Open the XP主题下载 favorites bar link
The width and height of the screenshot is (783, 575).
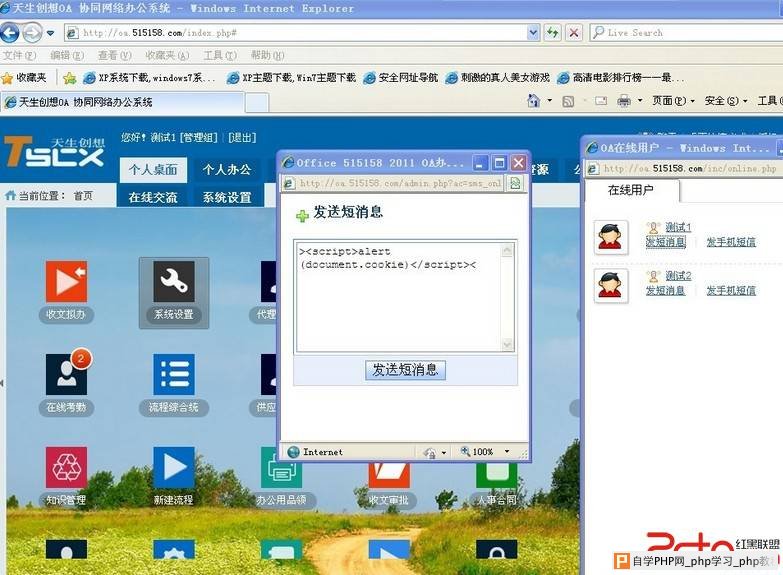click(292, 77)
